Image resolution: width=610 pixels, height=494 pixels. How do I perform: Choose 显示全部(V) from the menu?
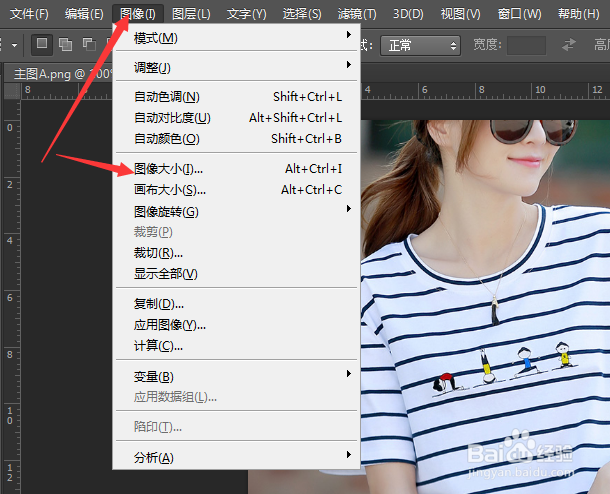237,274
